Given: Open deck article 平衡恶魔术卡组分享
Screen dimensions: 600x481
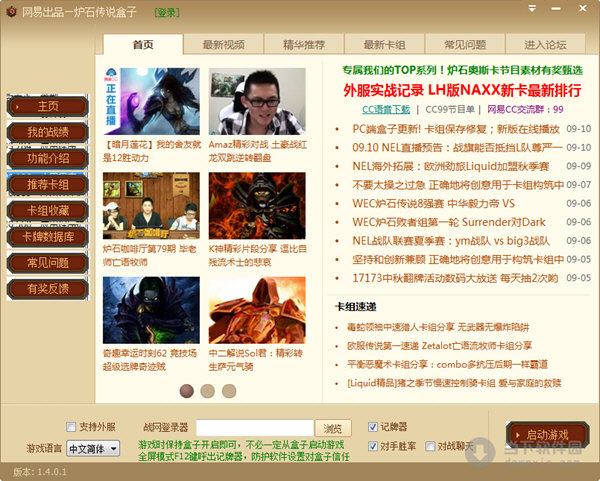Looking at the screenshot, I should tap(447, 364).
